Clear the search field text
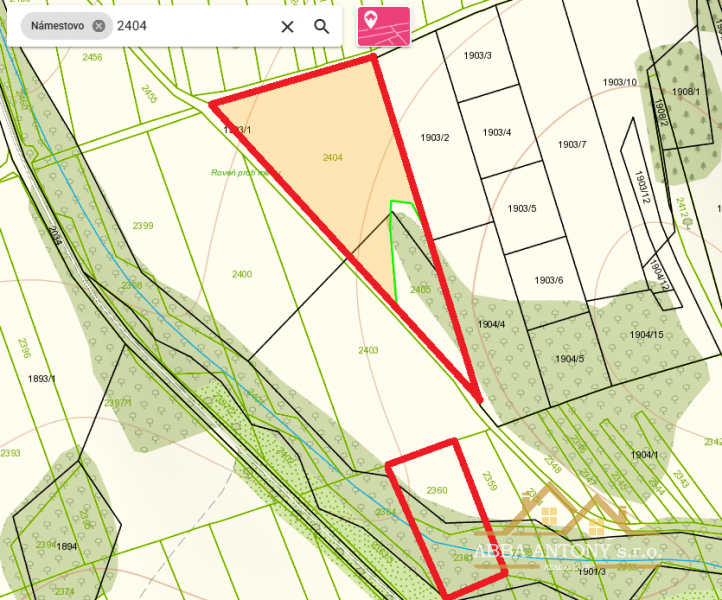Viewport: 722px width, 600px height. coord(287,27)
